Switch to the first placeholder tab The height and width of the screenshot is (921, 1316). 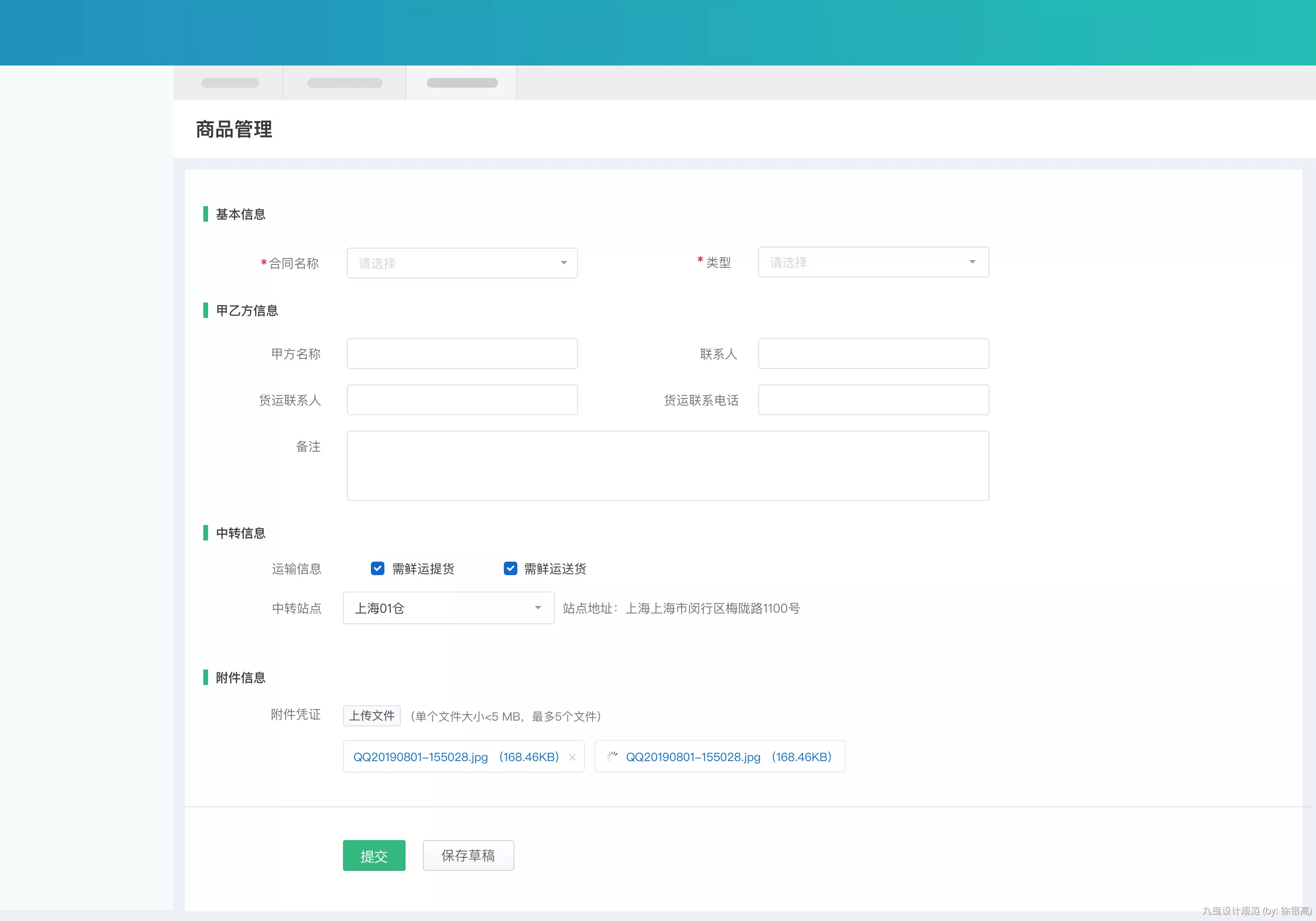pyautogui.click(x=230, y=83)
